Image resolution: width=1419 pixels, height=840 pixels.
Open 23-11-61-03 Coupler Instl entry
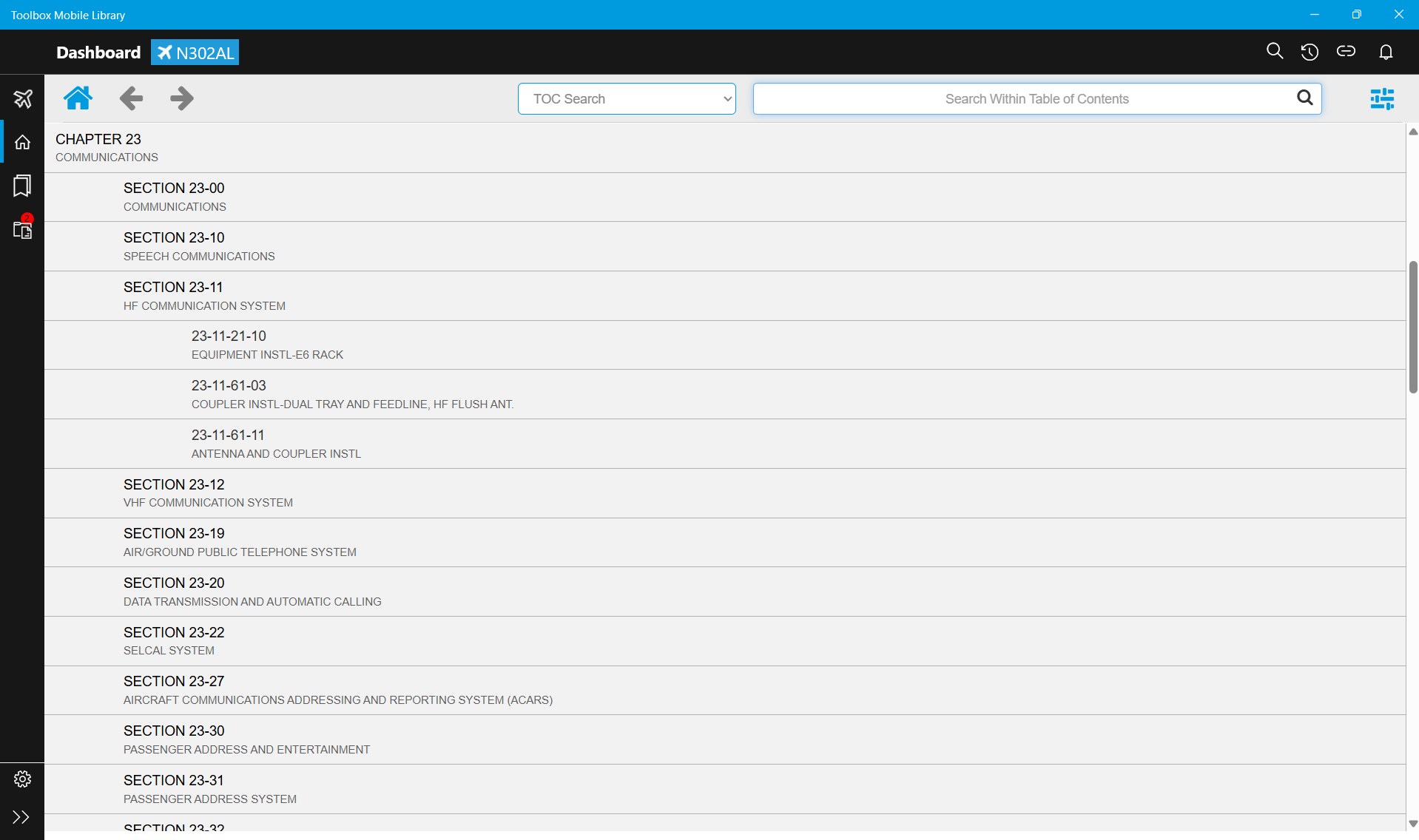click(x=725, y=395)
